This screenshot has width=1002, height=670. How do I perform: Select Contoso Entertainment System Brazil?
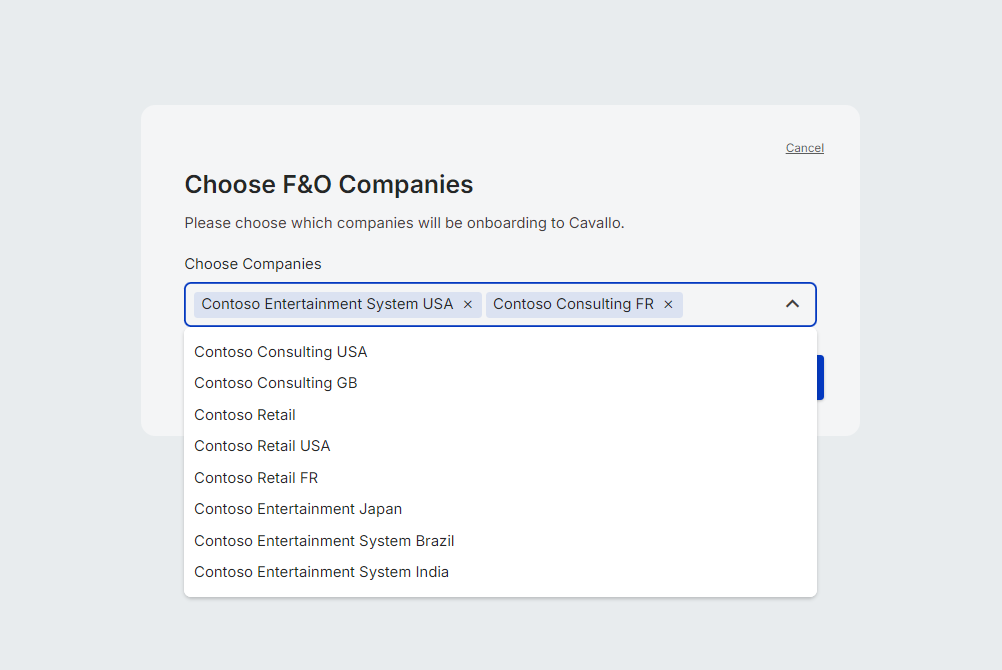pos(324,541)
